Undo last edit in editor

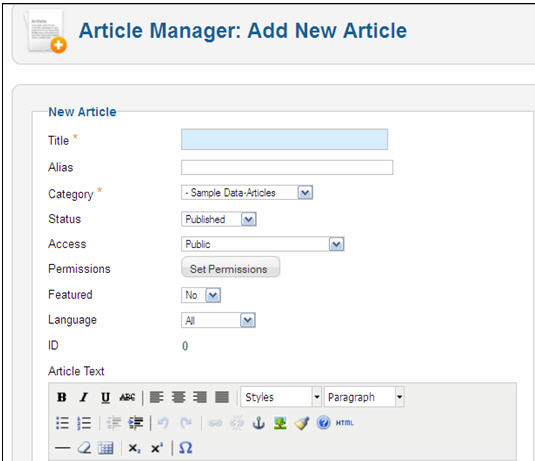click(x=163, y=423)
